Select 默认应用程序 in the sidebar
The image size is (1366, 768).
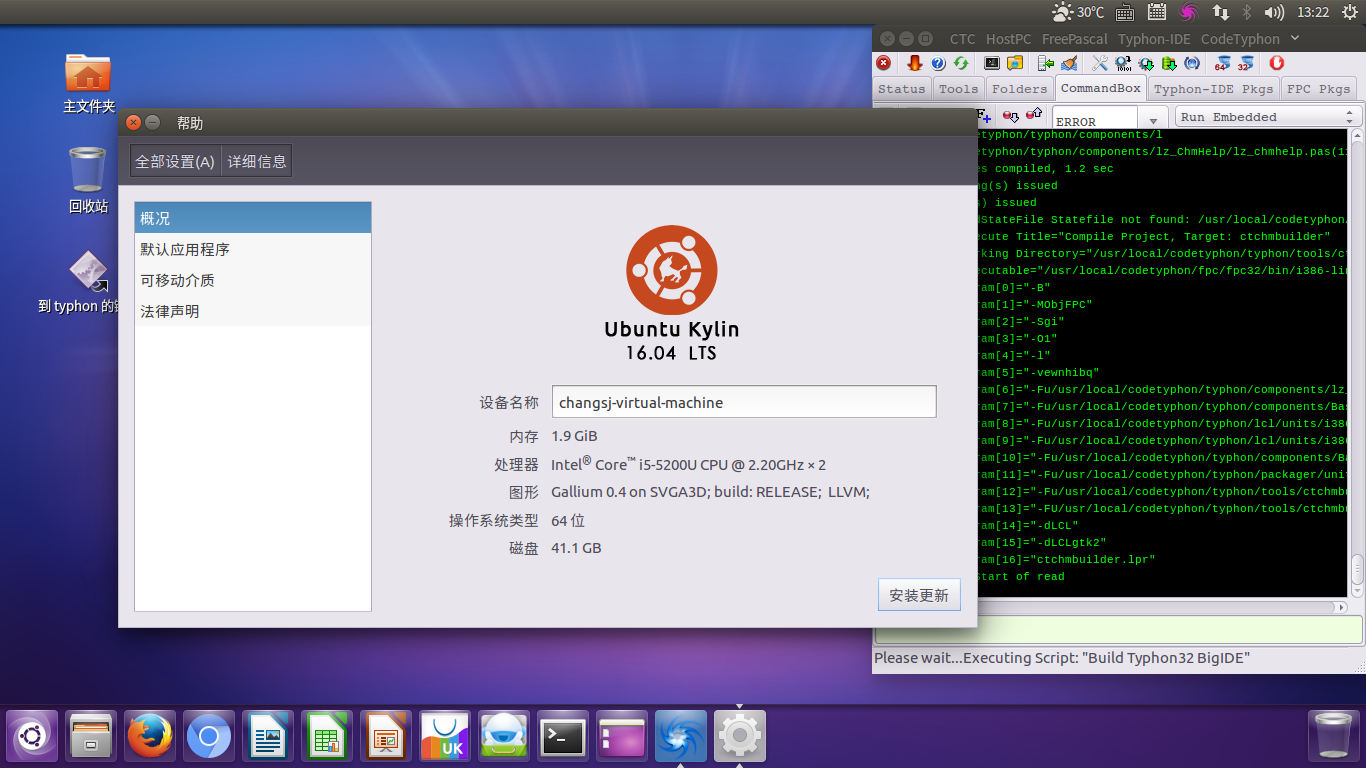[253, 249]
